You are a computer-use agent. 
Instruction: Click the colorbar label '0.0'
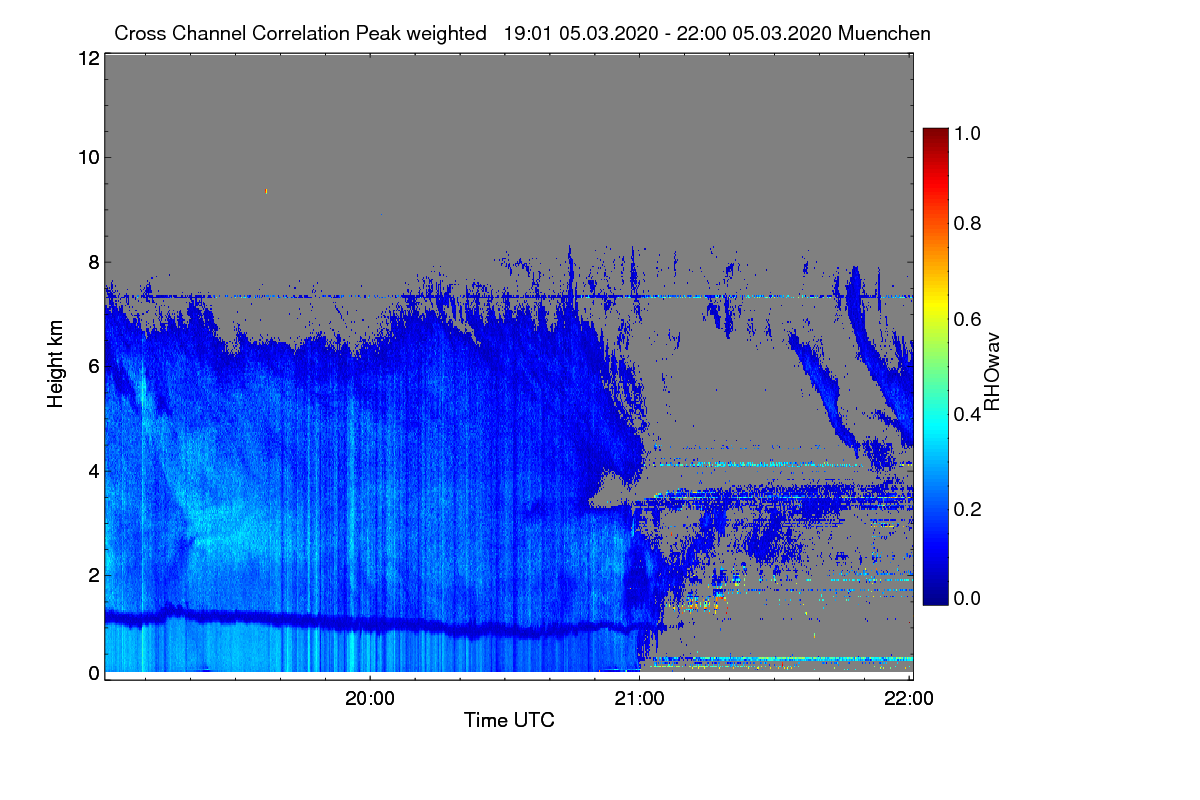pos(967,598)
